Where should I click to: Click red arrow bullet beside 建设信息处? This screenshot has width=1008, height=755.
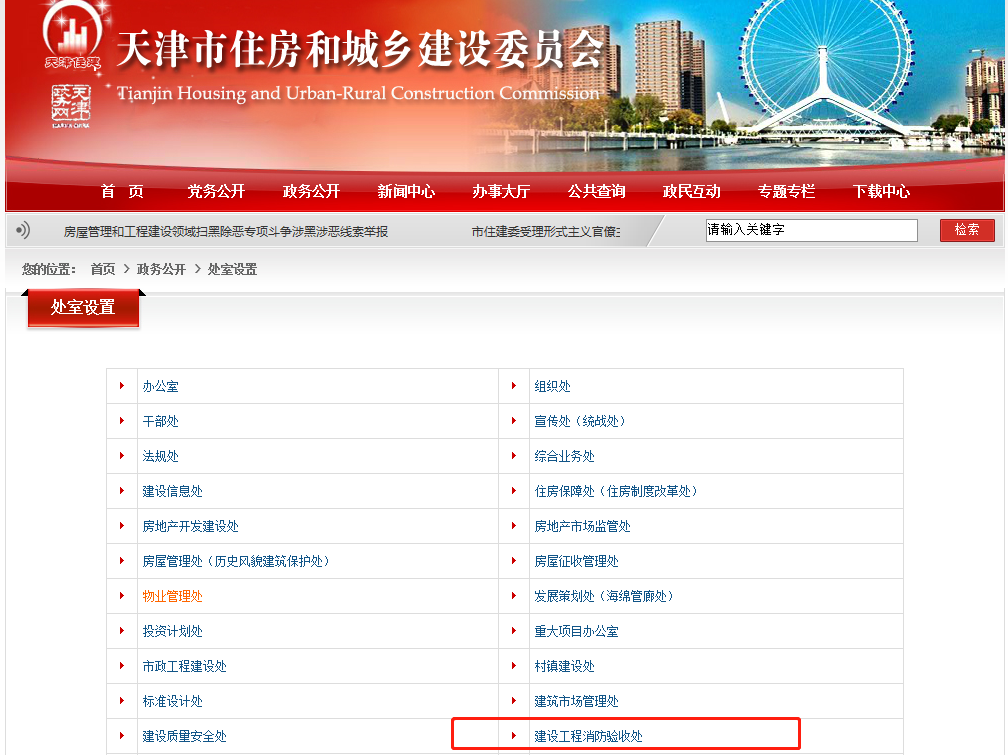122,491
